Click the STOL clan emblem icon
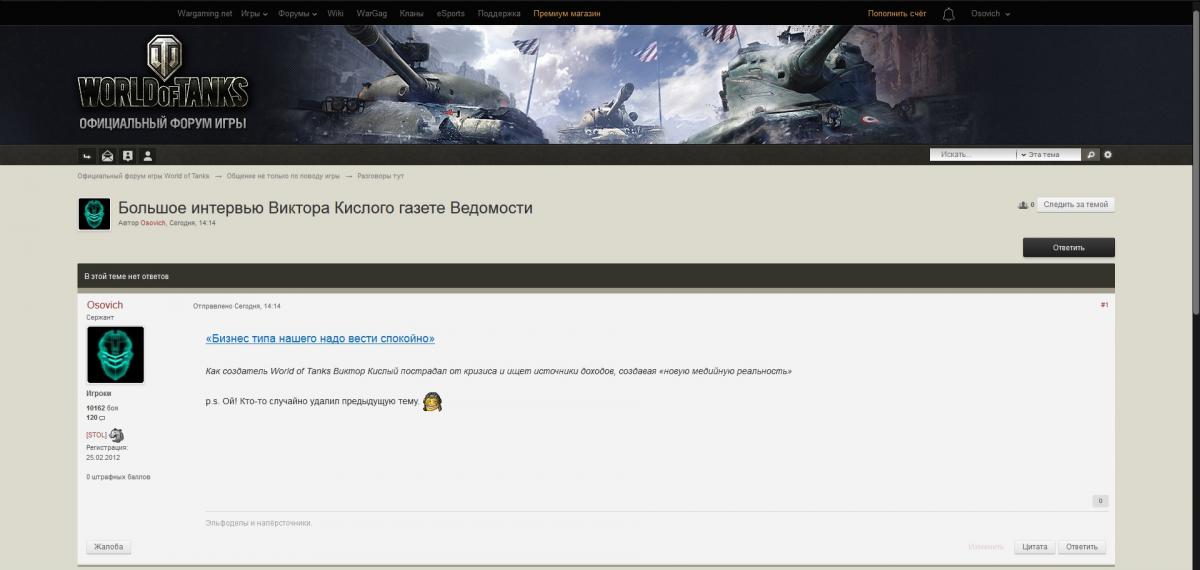Viewport: 1200px width, 570px height. coord(116,435)
